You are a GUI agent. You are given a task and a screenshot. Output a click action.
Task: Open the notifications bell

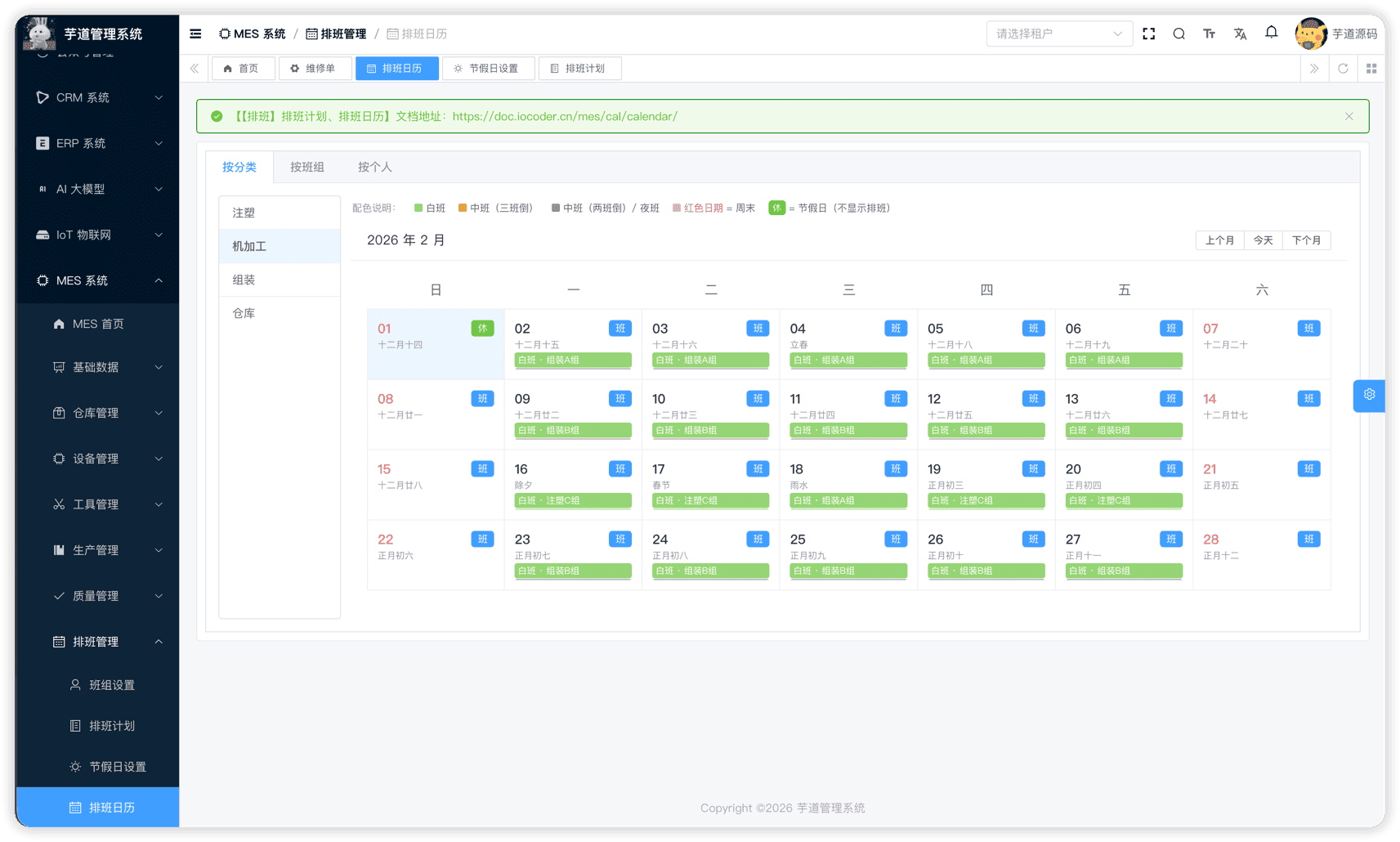[1271, 33]
